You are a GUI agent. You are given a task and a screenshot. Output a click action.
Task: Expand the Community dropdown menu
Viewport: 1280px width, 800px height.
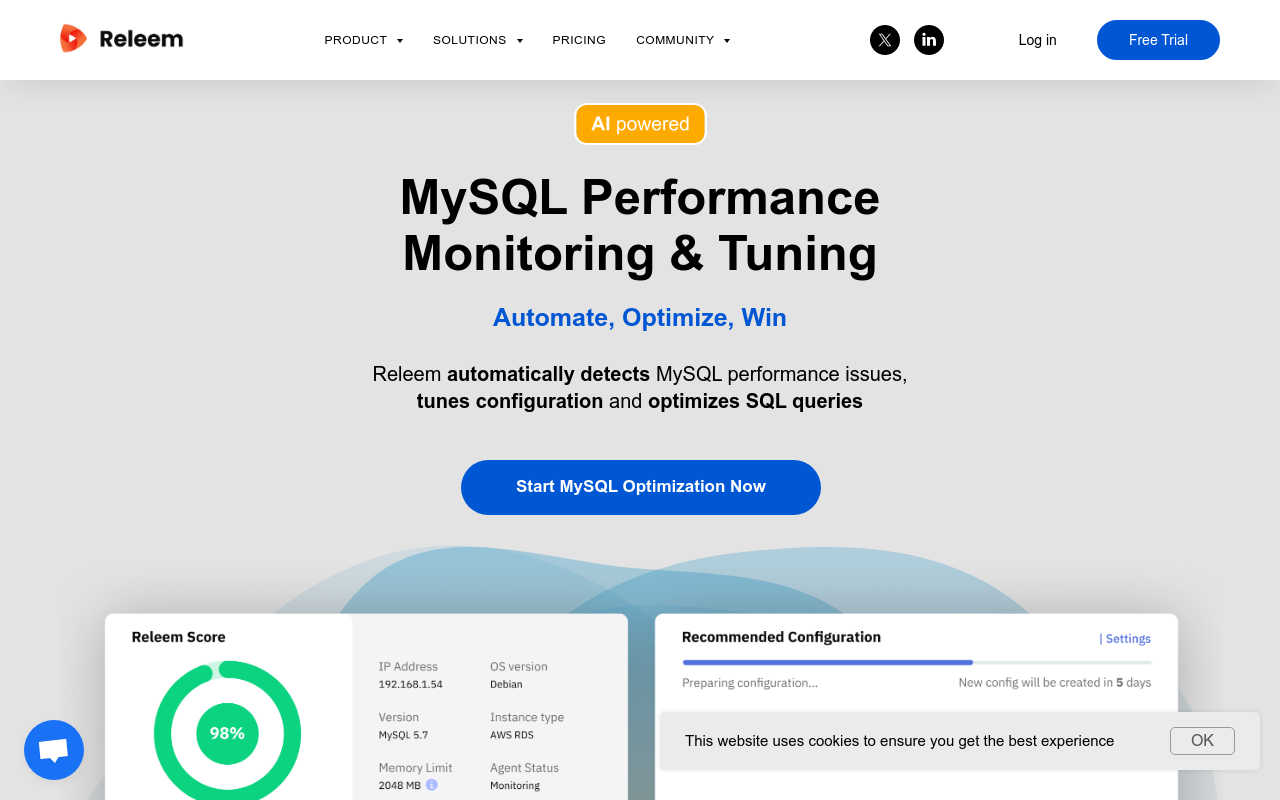pyautogui.click(x=683, y=40)
